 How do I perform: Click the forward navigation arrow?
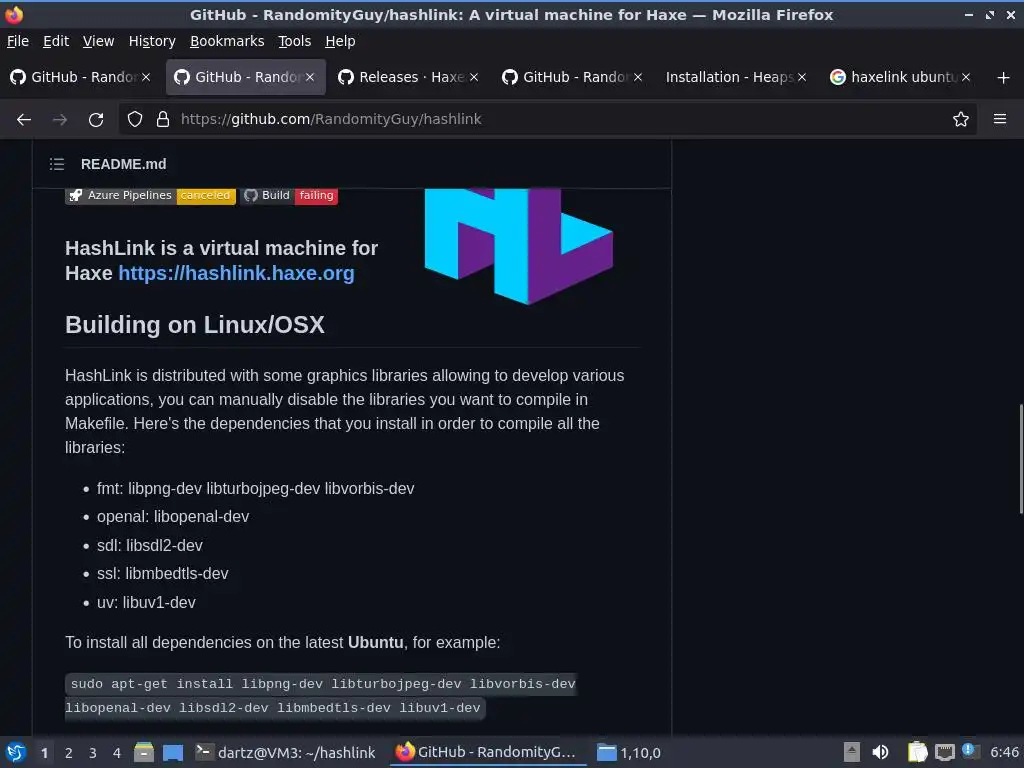coord(59,120)
